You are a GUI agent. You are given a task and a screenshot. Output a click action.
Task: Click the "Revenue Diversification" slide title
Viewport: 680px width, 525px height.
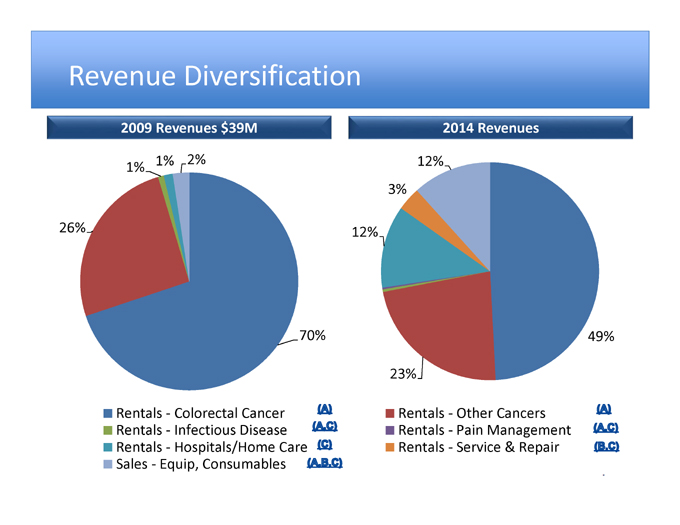(x=214, y=76)
